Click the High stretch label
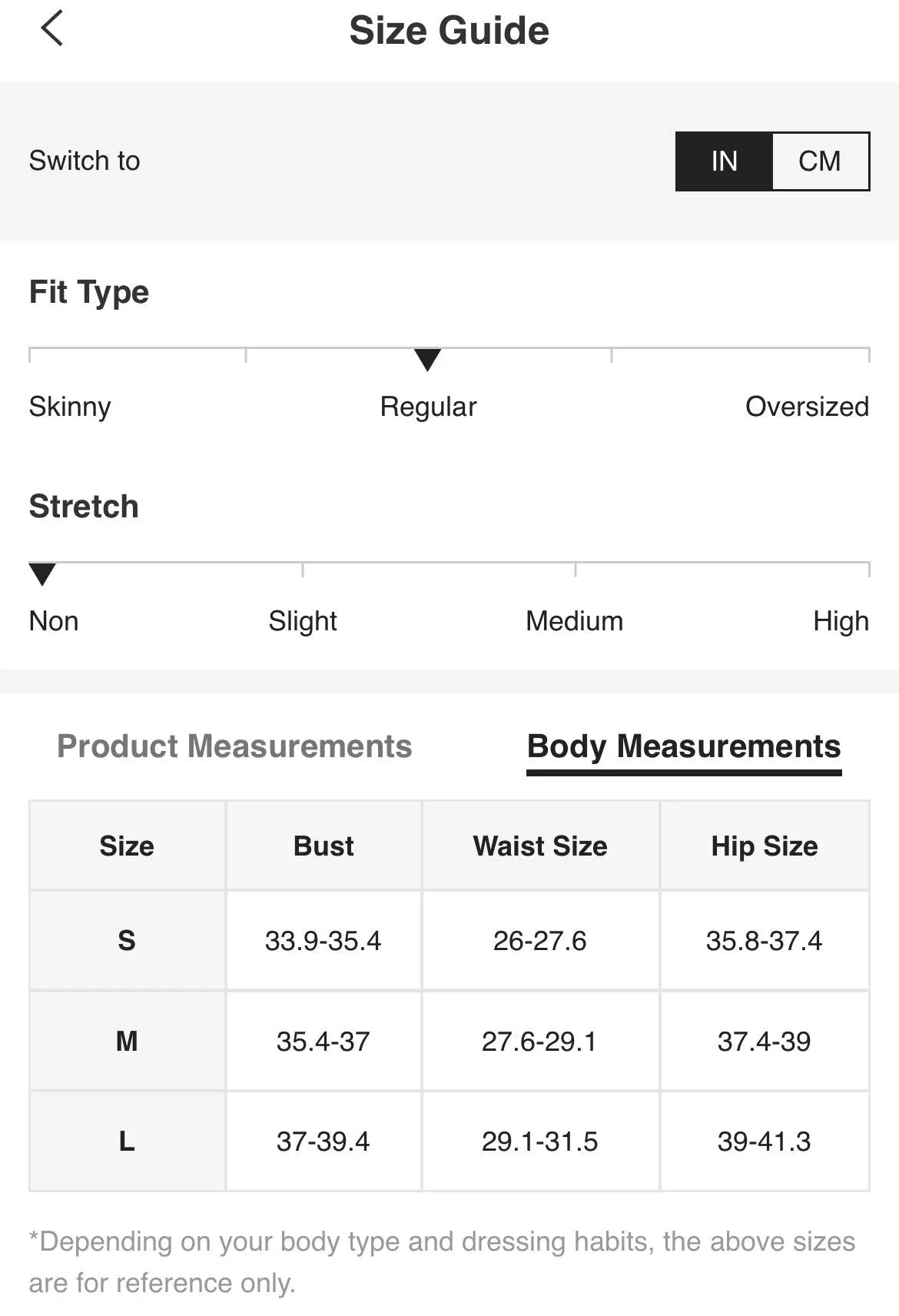This screenshot has width=899, height=1316. click(841, 621)
